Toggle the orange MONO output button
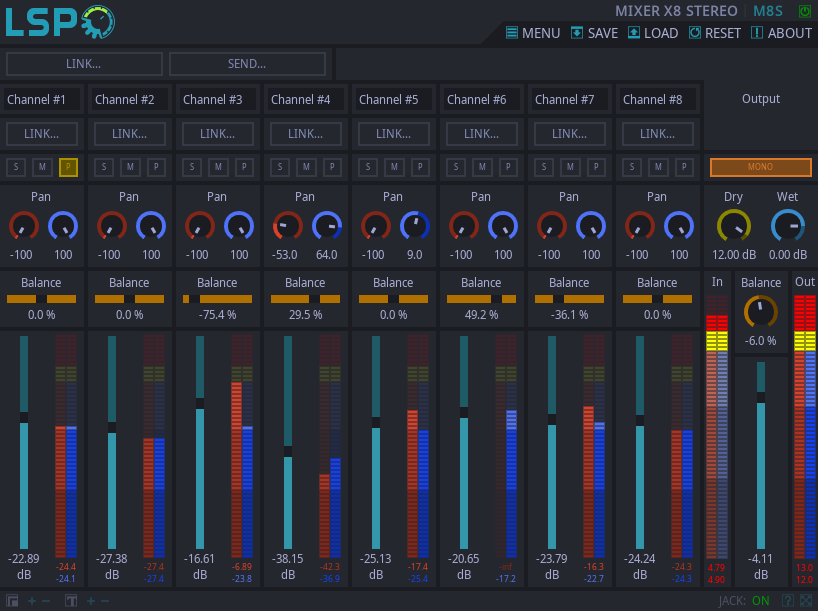The height and width of the screenshot is (611, 818). pyautogui.click(x=761, y=167)
